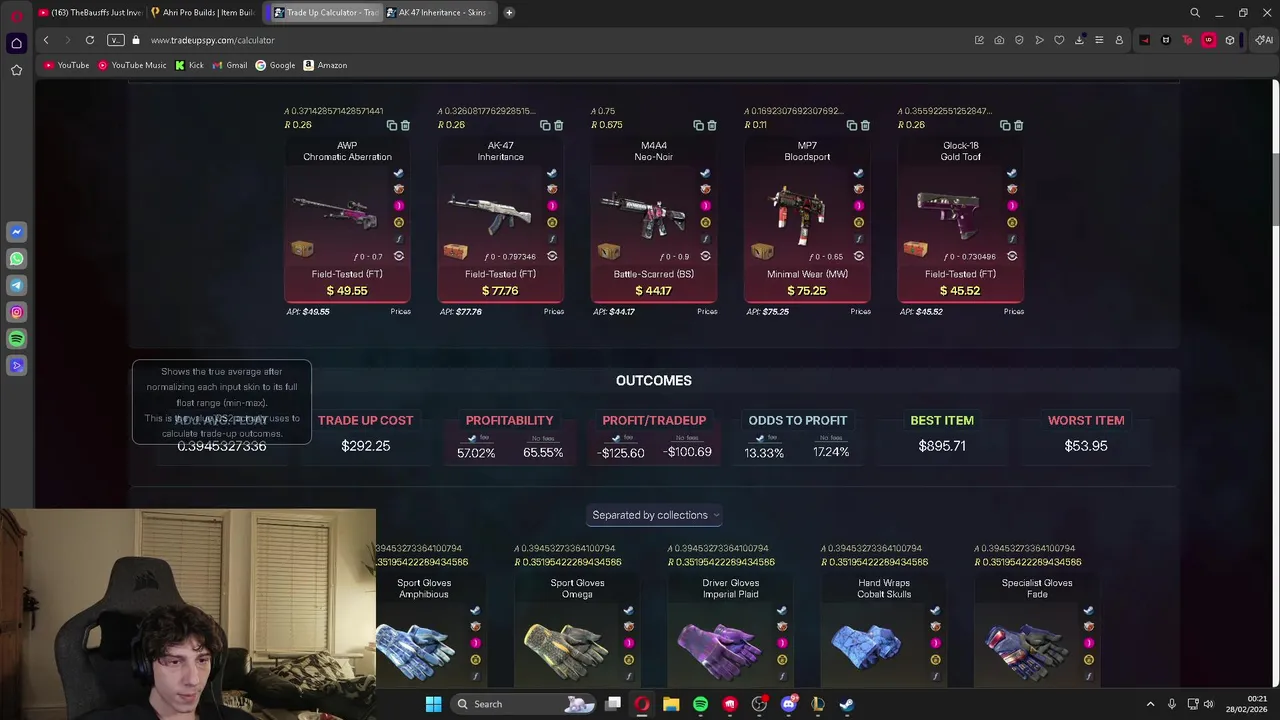Click the case icon on MP7 Bloodsport card
The height and width of the screenshot is (720, 1280).
coord(762,251)
